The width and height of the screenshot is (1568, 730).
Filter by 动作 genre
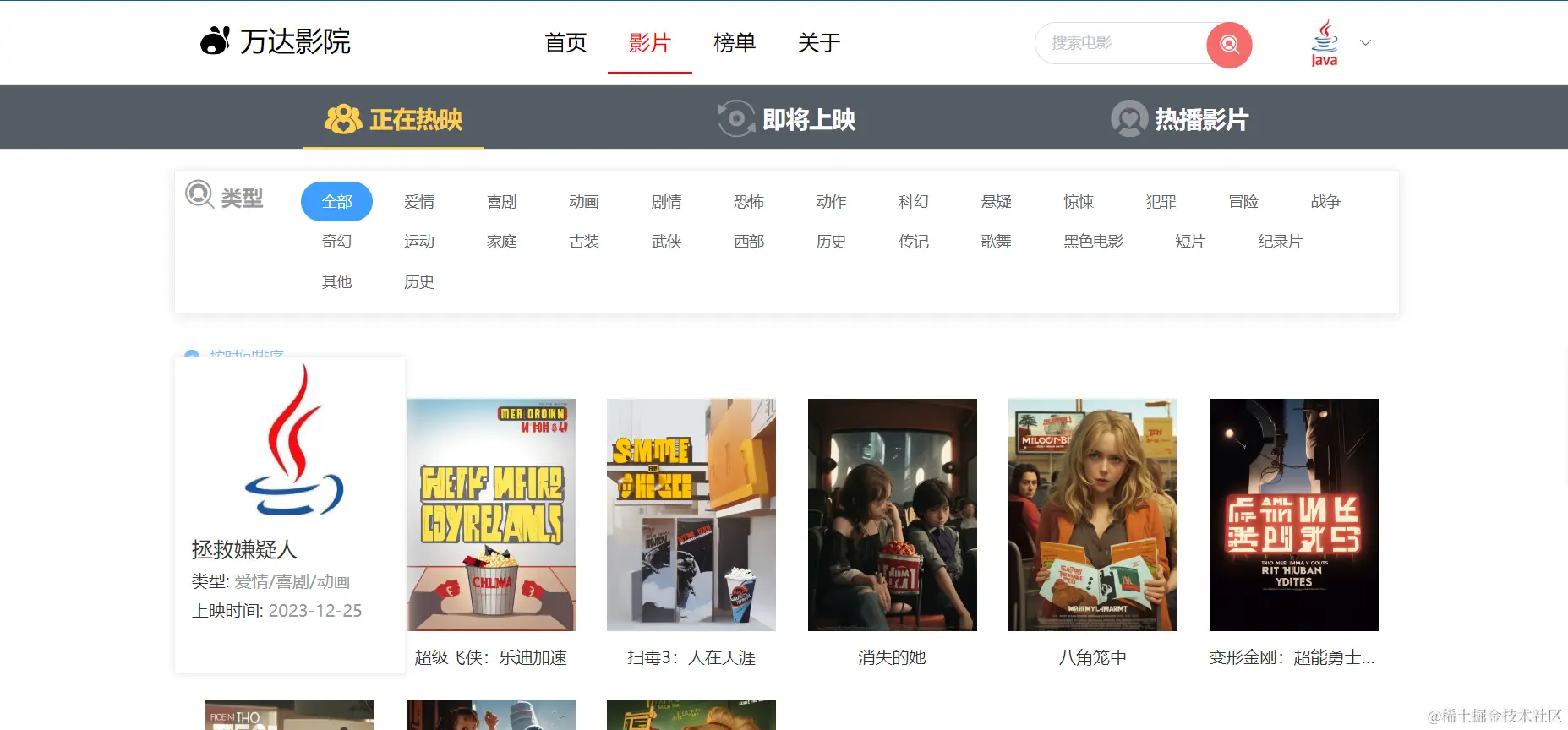click(x=831, y=201)
